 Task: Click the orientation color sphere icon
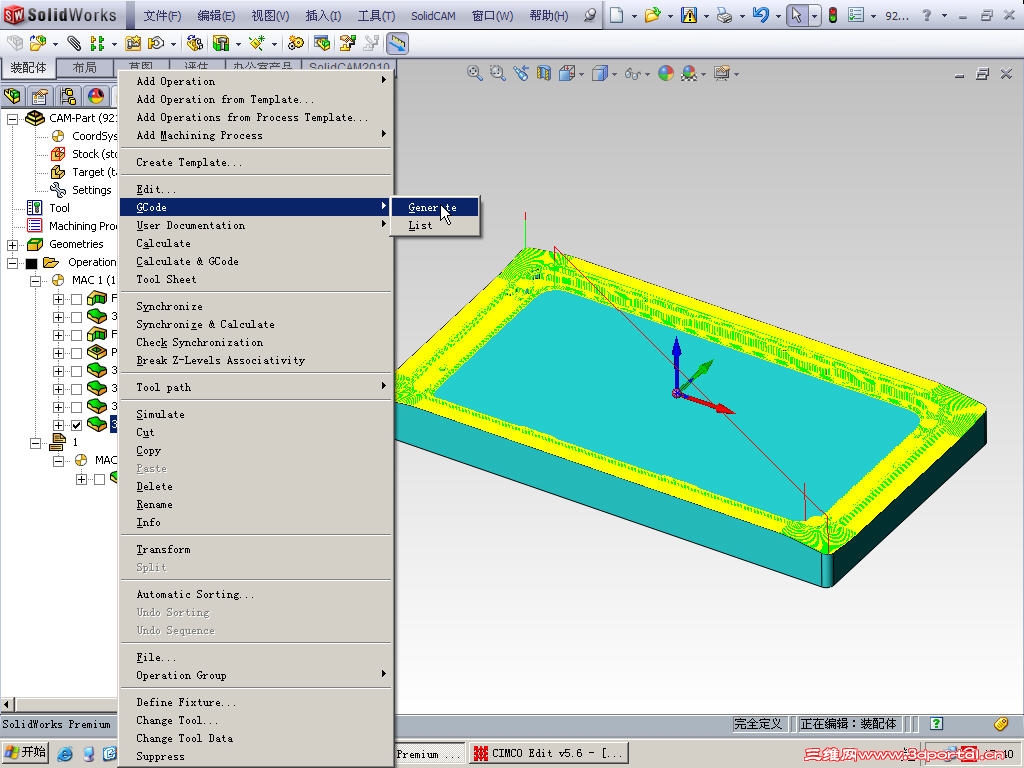(x=665, y=73)
